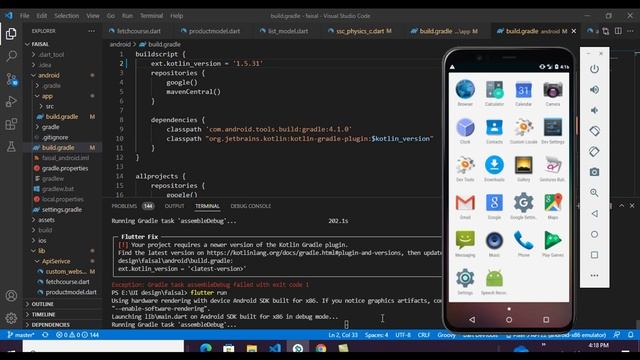
Task: Switch to the PROBLEMS panel tab
Action: pos(124,206)
